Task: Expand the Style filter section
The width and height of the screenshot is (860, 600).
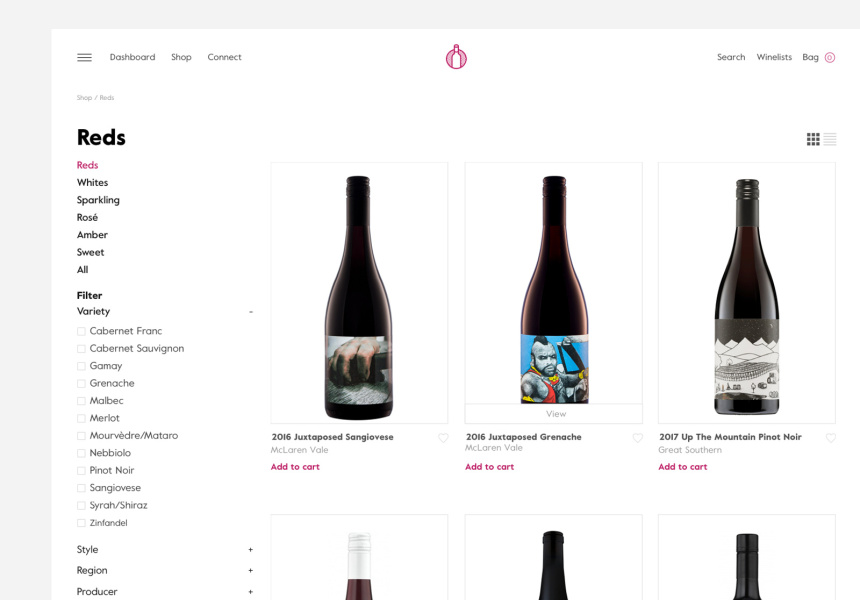Action: pyautogui.click(x=251, y=550)
